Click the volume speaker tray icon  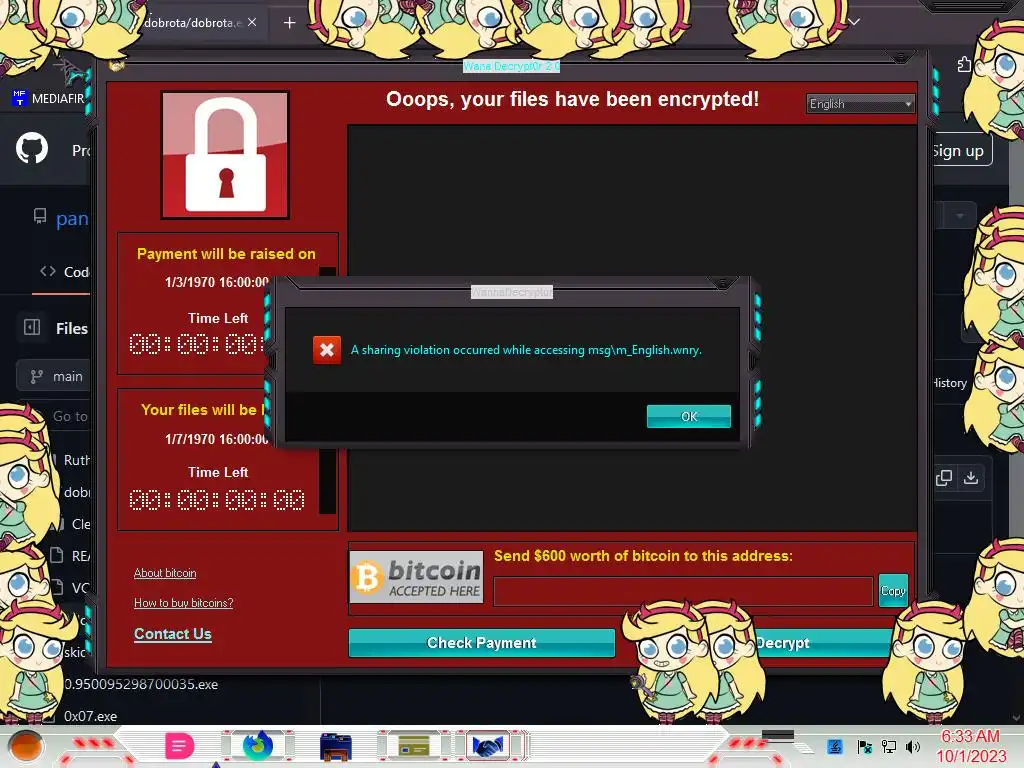coord(912,746)
